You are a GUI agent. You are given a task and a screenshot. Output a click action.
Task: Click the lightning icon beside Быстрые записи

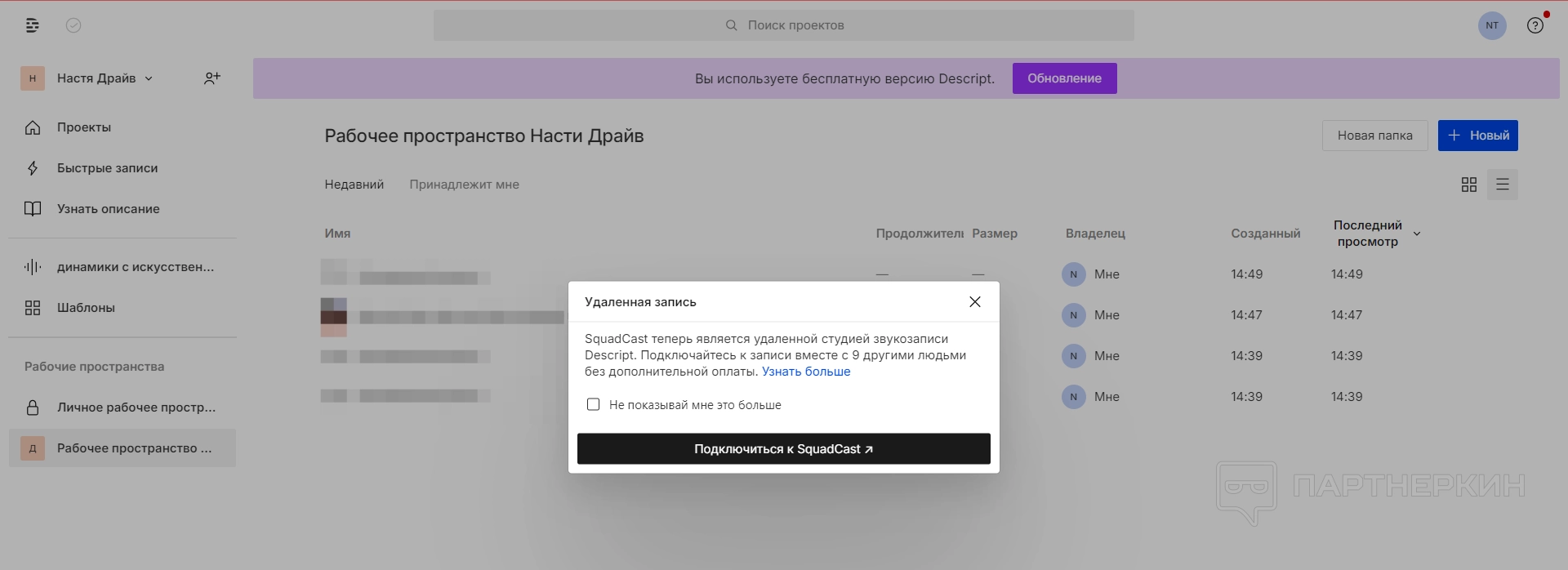pyautogui.click(x=33, y=168)
